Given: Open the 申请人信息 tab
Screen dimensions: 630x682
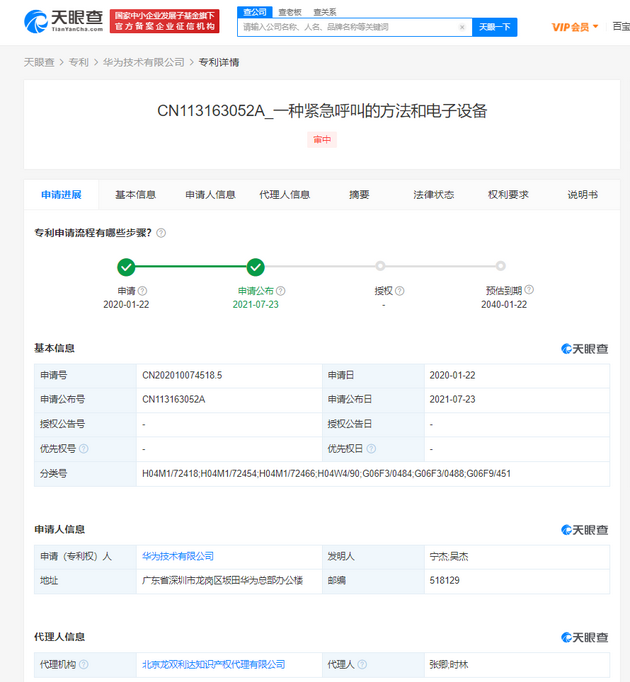Looking at the screenshot, I should point(211,194).
